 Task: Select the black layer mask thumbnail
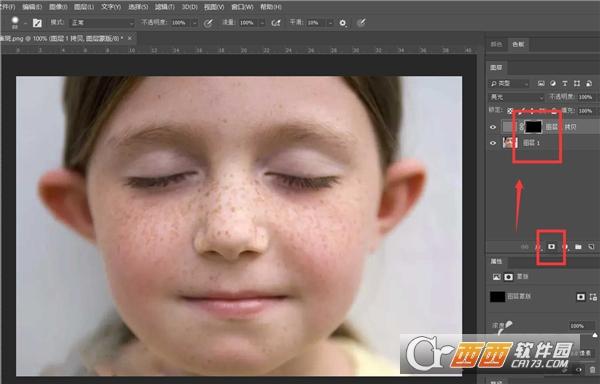534,127
